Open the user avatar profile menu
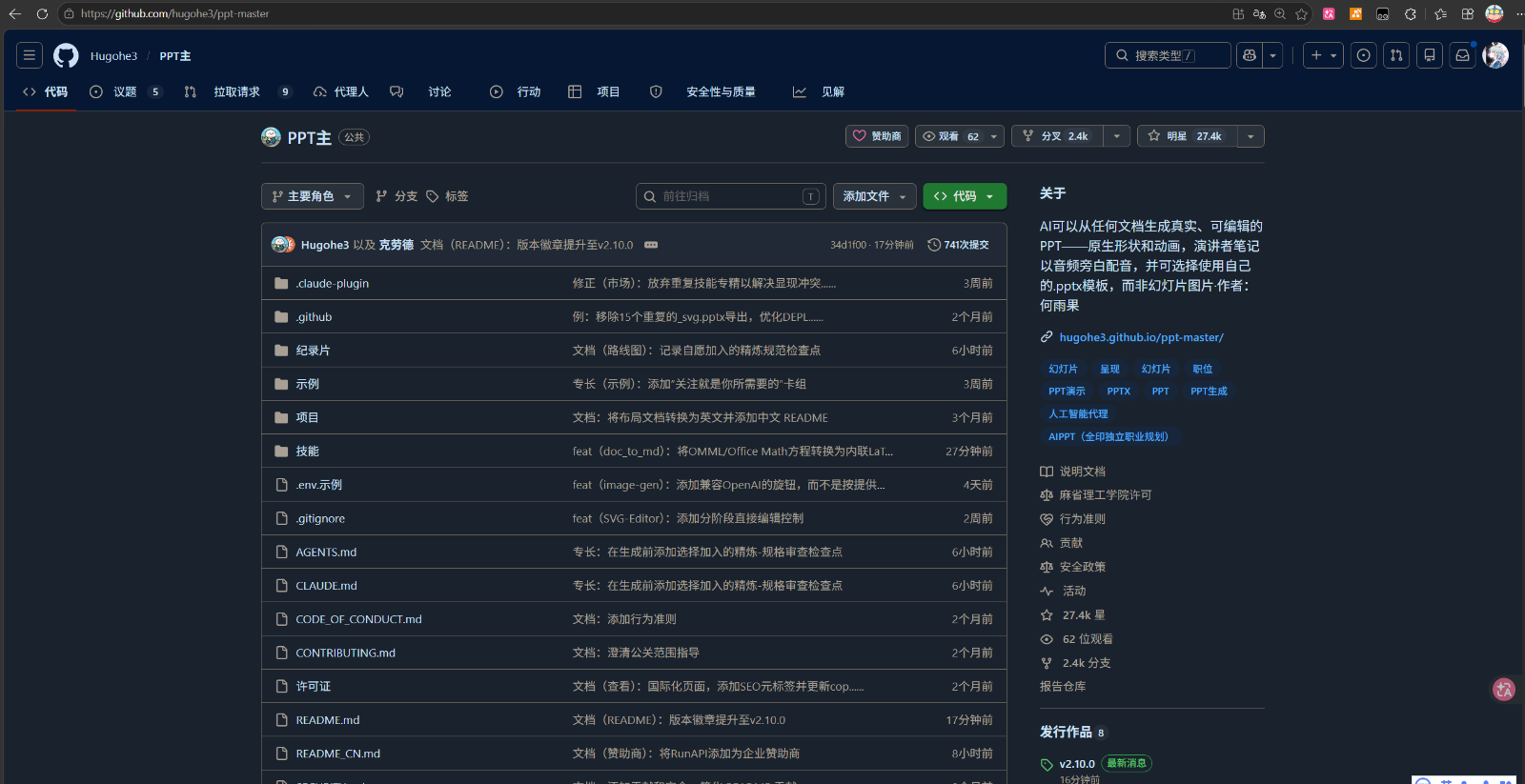1525x784 pixels. [1495, 55]
